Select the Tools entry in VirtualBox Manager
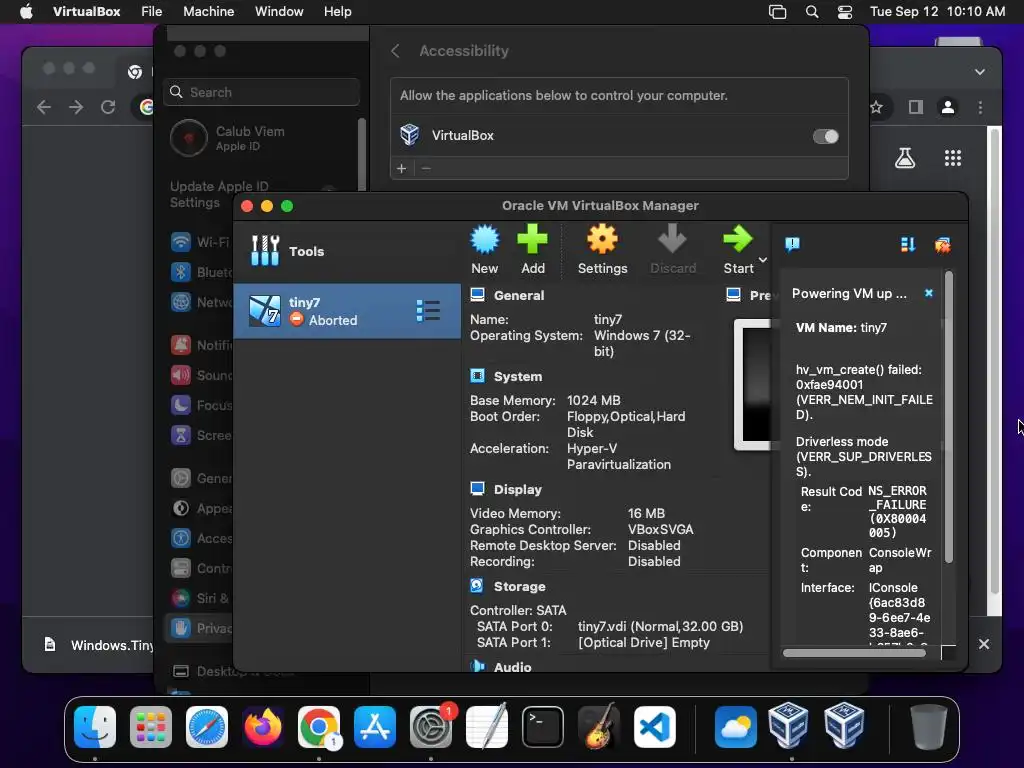Viewport: 1024px width, 768px height. (x=347, y=251)
